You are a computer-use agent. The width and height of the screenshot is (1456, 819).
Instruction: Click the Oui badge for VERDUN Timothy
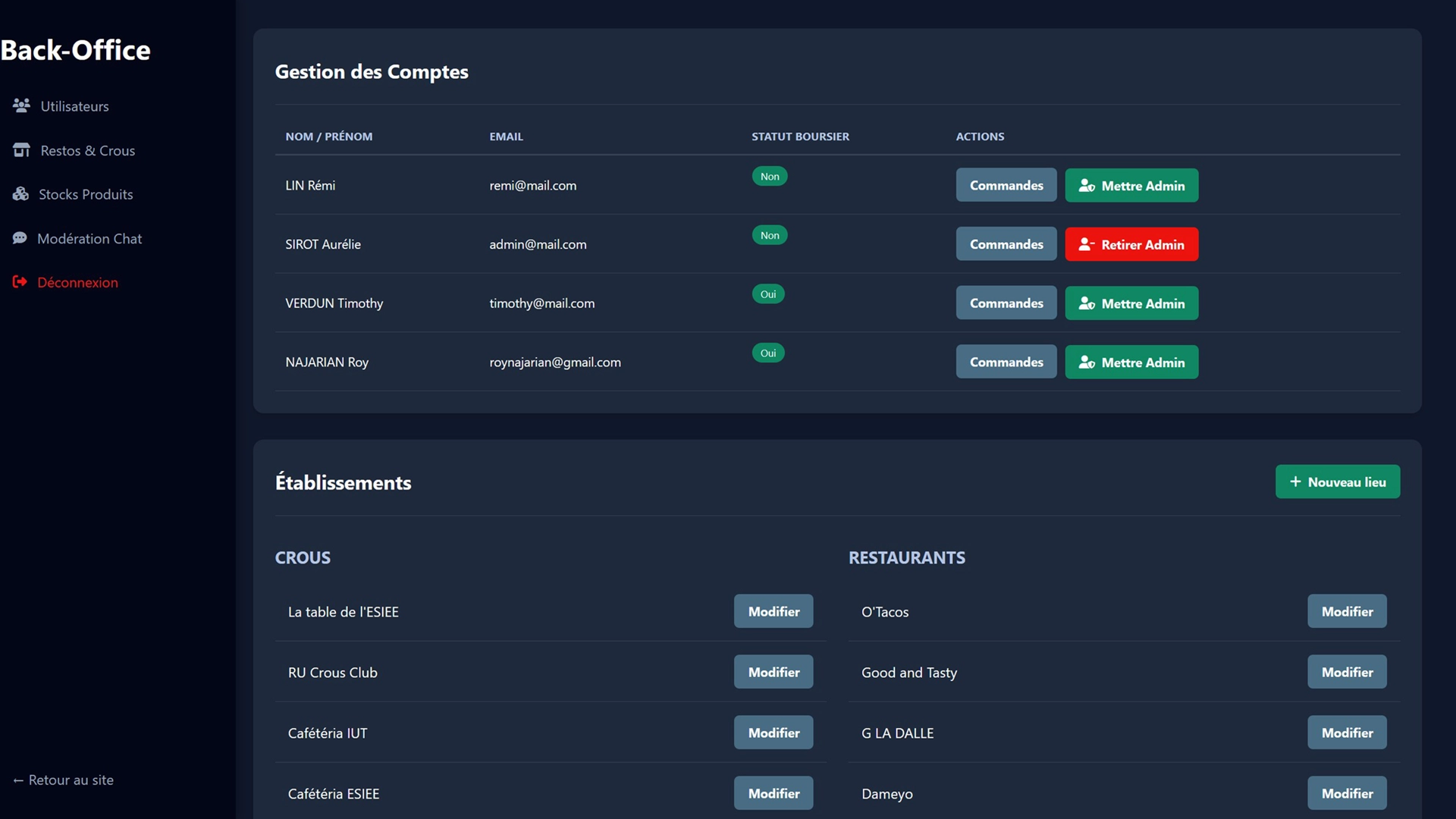[767, 294]
